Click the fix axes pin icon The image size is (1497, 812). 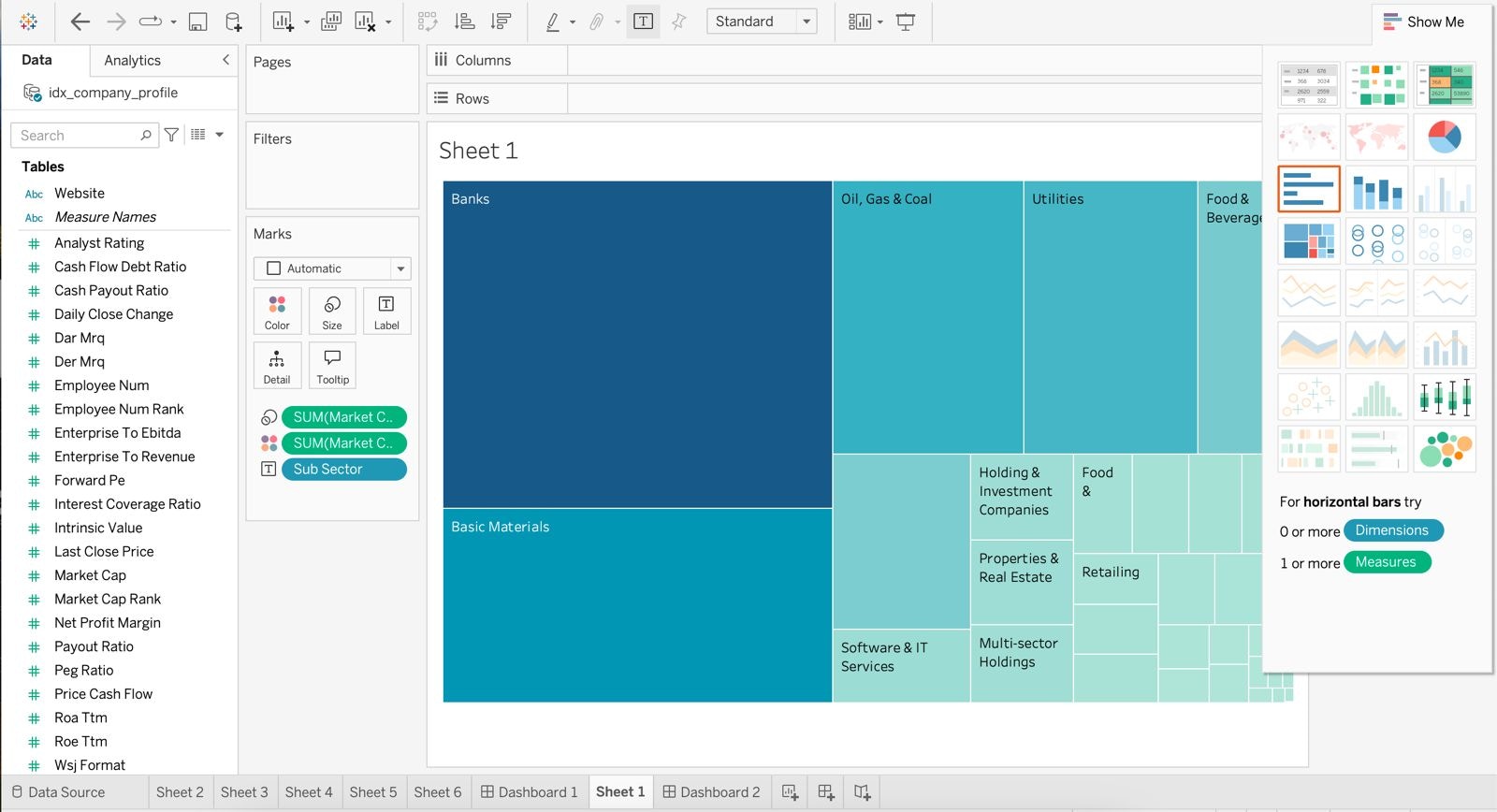(x=679, y=22)
